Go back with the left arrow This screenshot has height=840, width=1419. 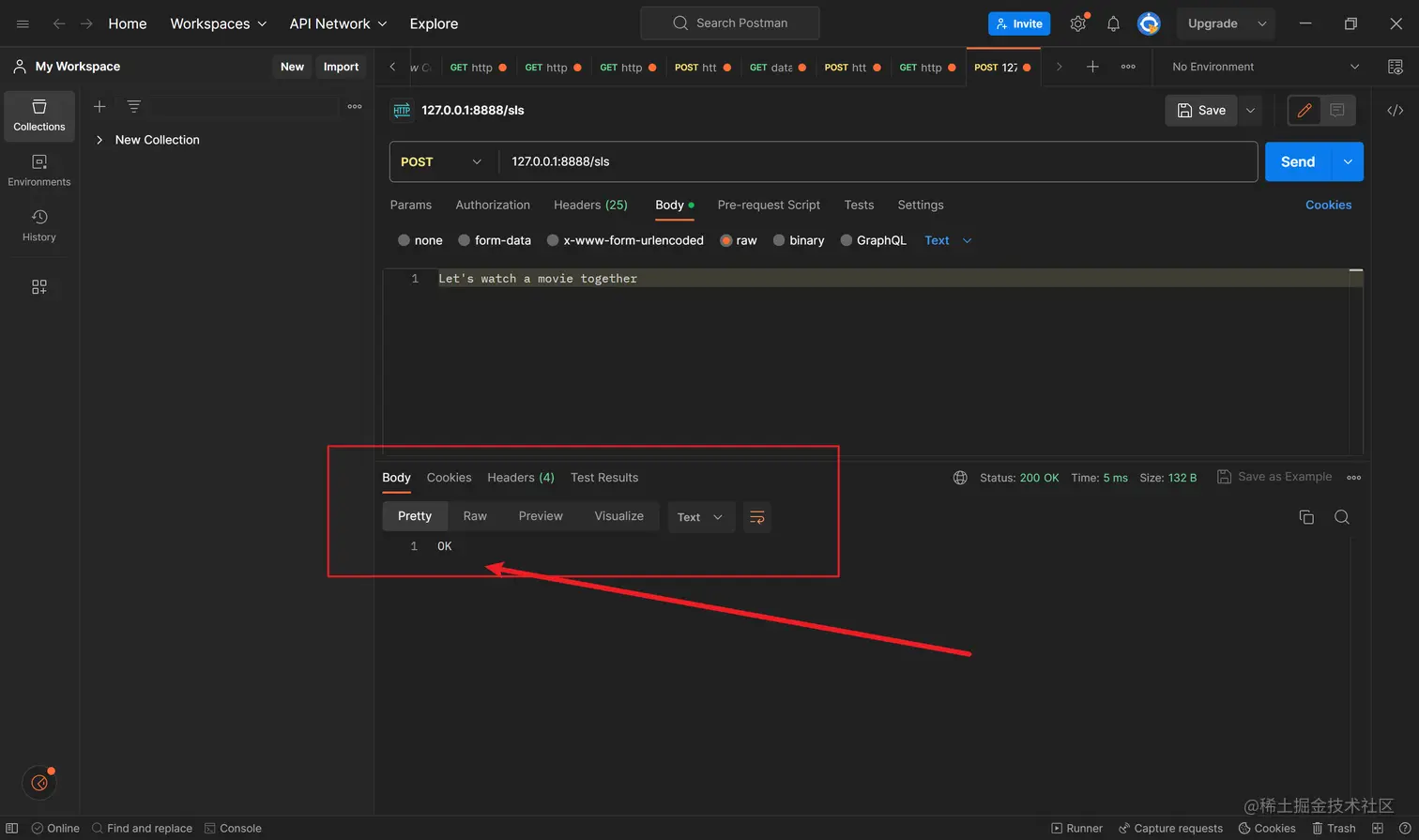[59, 23]
